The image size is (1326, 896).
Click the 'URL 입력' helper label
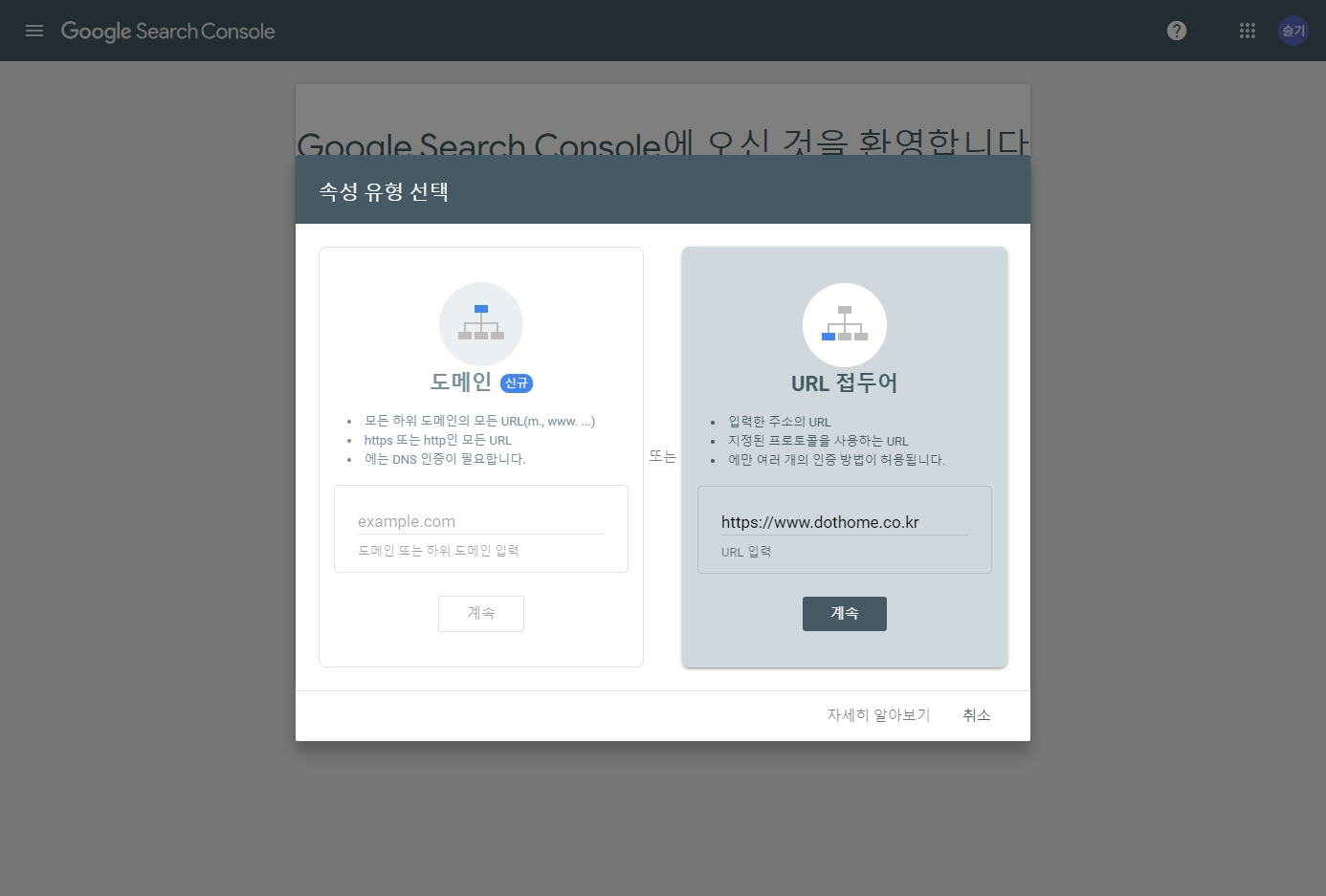click(746, 552)
